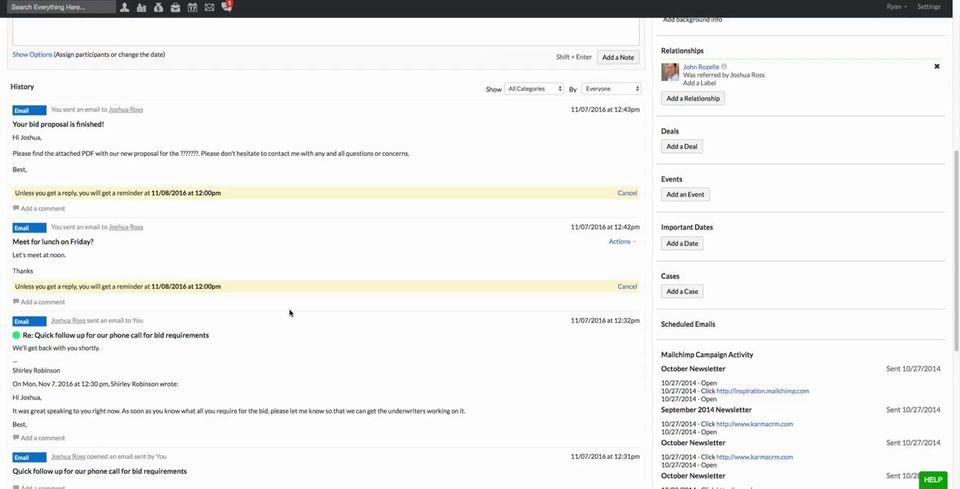Viewport: 960px width, 489px height.
Task: Open the Everyone filter dropdown
Action: [x=612, y=89]
